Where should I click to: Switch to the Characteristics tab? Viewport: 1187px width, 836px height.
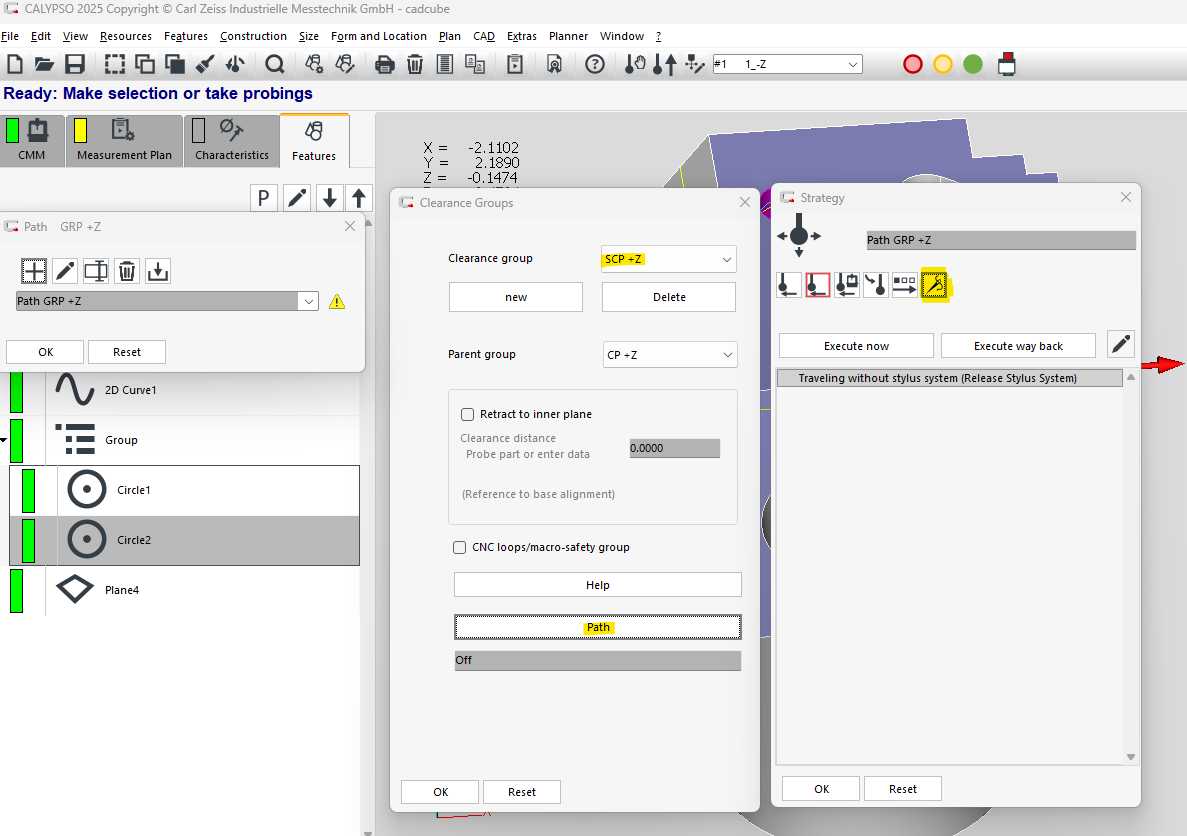point(231,141)
